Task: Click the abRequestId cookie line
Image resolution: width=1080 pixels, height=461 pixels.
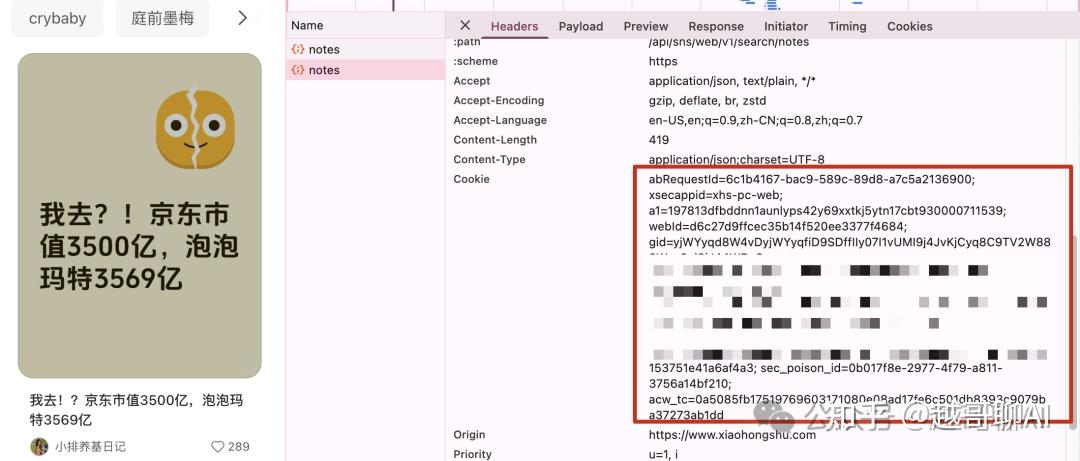Action: (x=812, y=179)
